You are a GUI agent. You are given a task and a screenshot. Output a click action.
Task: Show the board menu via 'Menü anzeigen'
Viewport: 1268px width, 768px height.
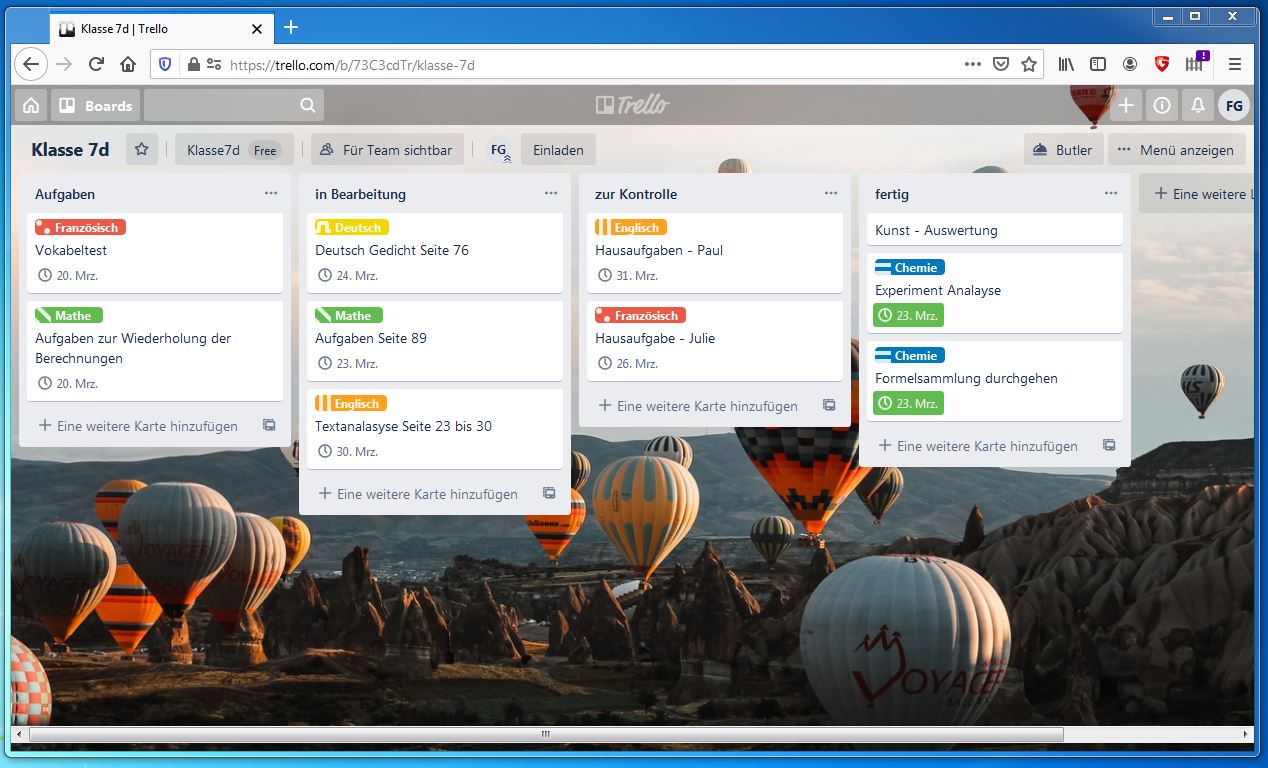tap(1176, 150)
